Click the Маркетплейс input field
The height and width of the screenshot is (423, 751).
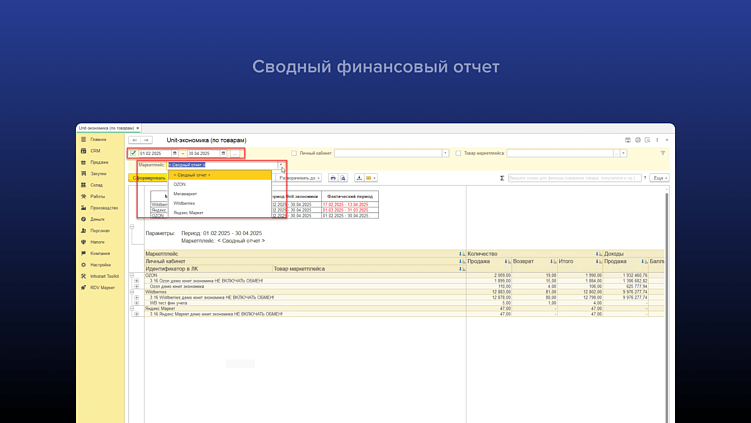223,165
